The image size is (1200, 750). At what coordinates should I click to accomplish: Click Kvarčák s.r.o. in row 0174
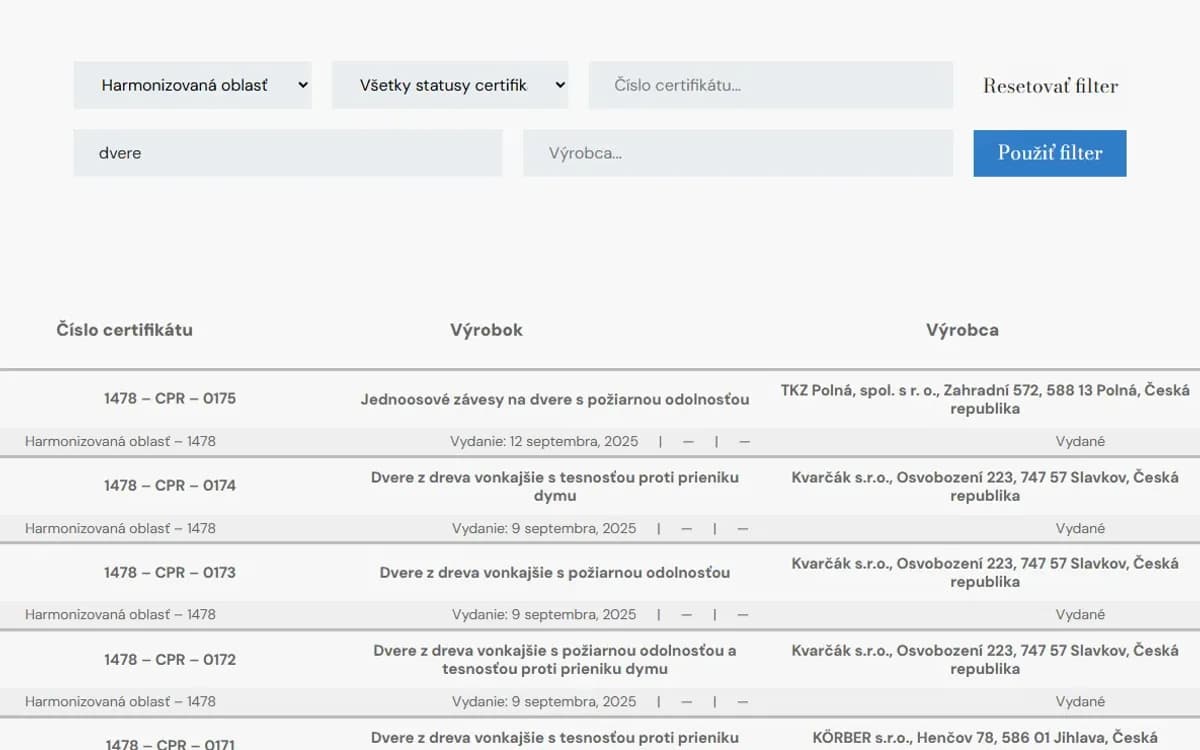[985, 486]
